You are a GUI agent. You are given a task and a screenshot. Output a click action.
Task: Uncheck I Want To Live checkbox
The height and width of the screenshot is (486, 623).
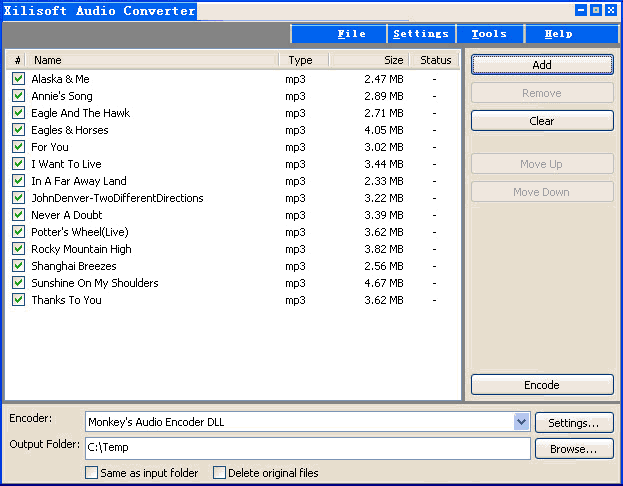click(x=18, y=164)
